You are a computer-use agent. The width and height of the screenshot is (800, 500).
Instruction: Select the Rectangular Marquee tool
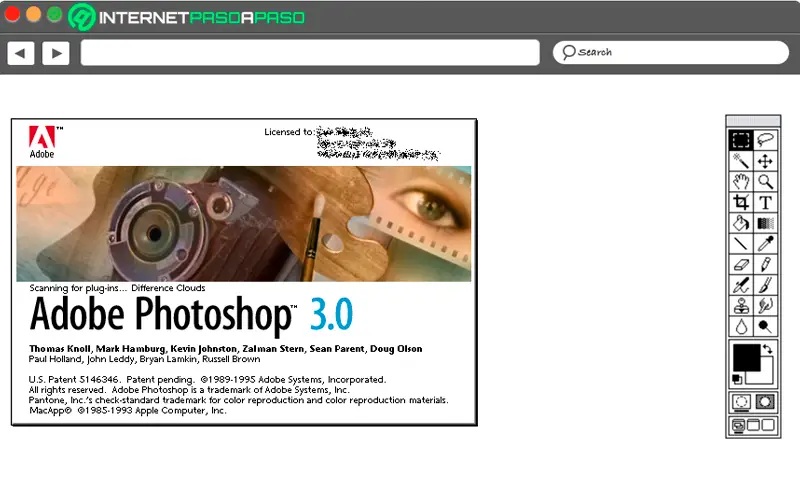[x=741, y=140]
